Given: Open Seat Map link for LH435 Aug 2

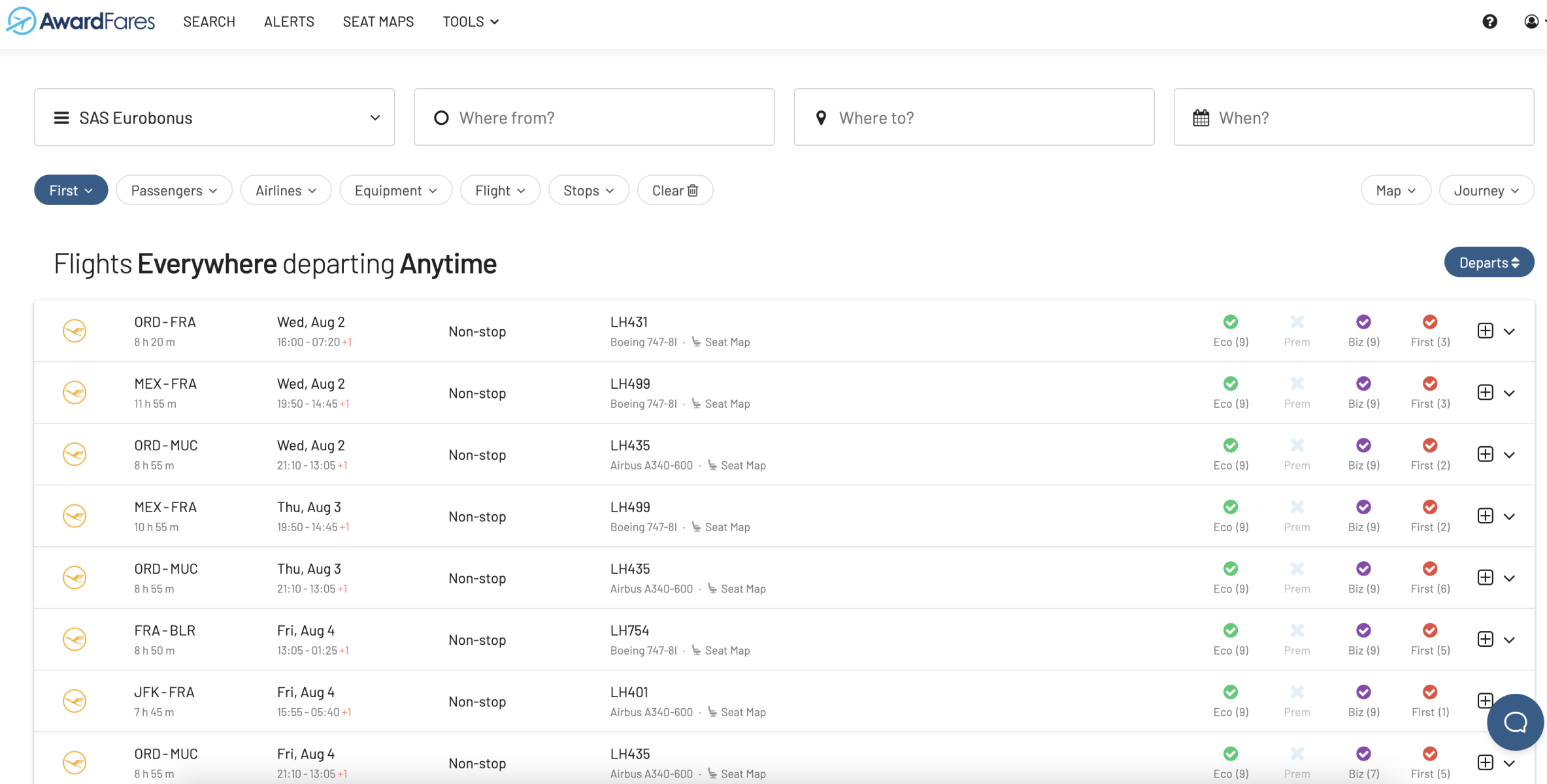Looking at the screenshot, I should pos(742,465).
